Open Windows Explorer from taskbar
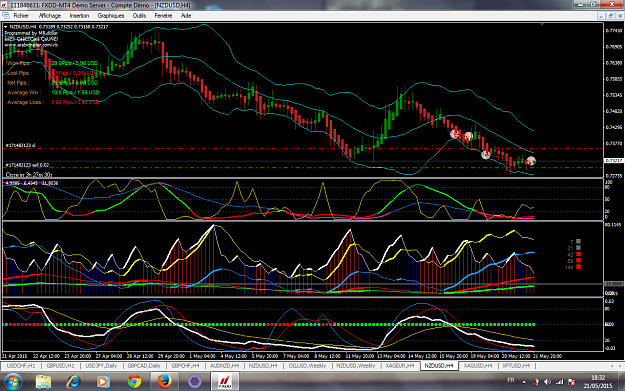The width and height of the screenshot is (625, 391). pyautogui.click(x=43, y=381)
